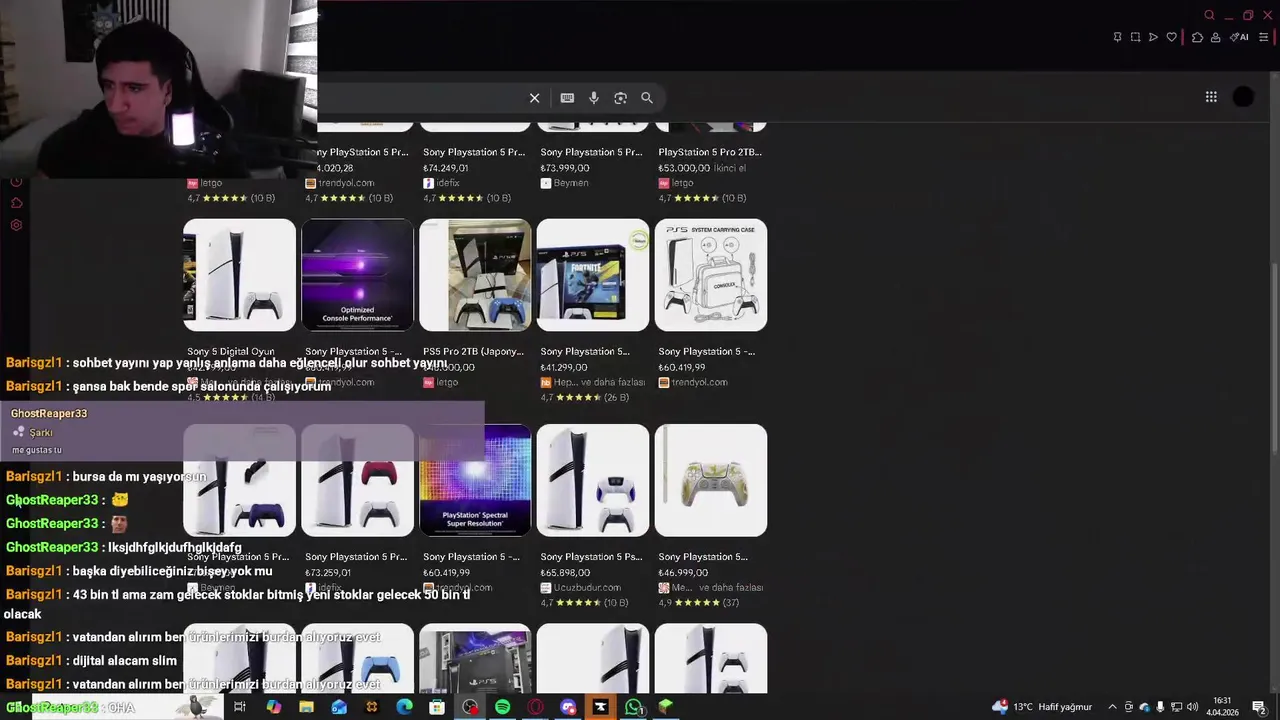1280x720 pixels.
Task: Open the PS5 Pro 2TB (Japony... listing photo
Action: (475, 275)
